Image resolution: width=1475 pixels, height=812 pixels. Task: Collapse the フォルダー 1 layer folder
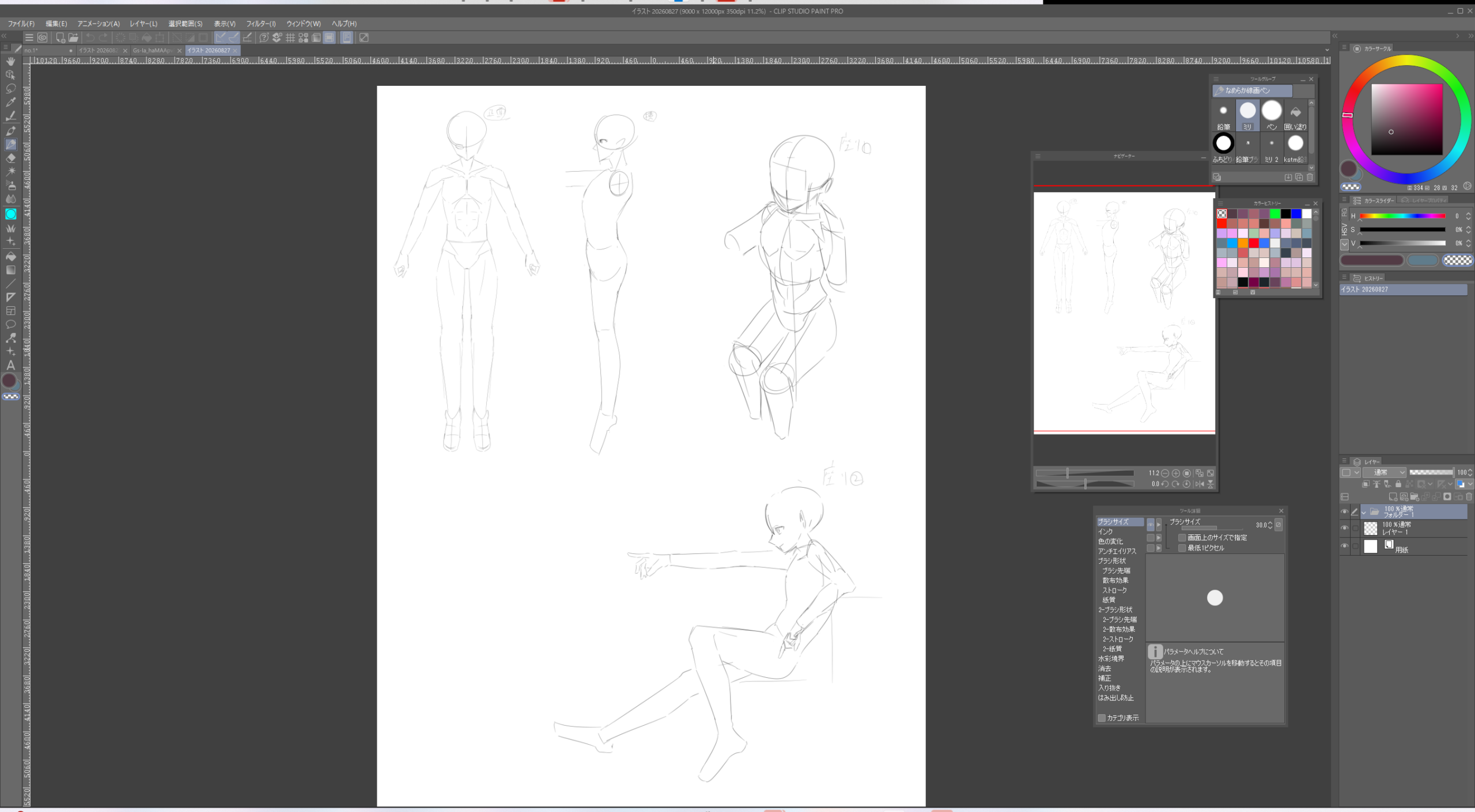coord(1363,512)
